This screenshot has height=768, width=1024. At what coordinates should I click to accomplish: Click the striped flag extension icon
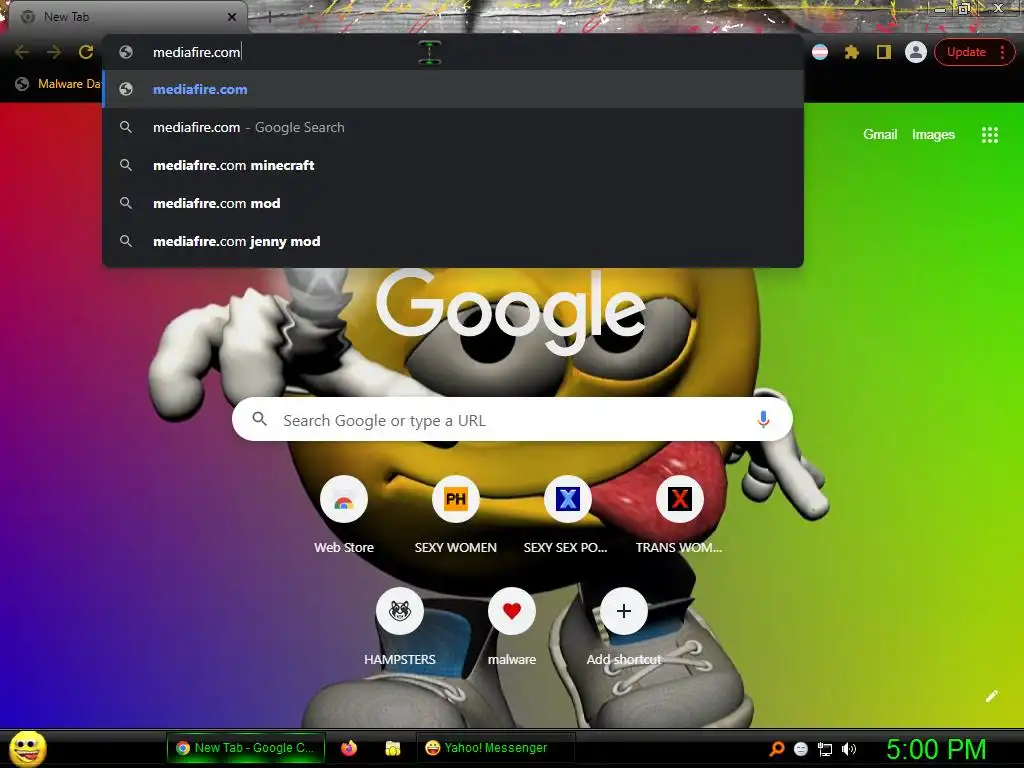pyautogui.click(x=820, y=52)
